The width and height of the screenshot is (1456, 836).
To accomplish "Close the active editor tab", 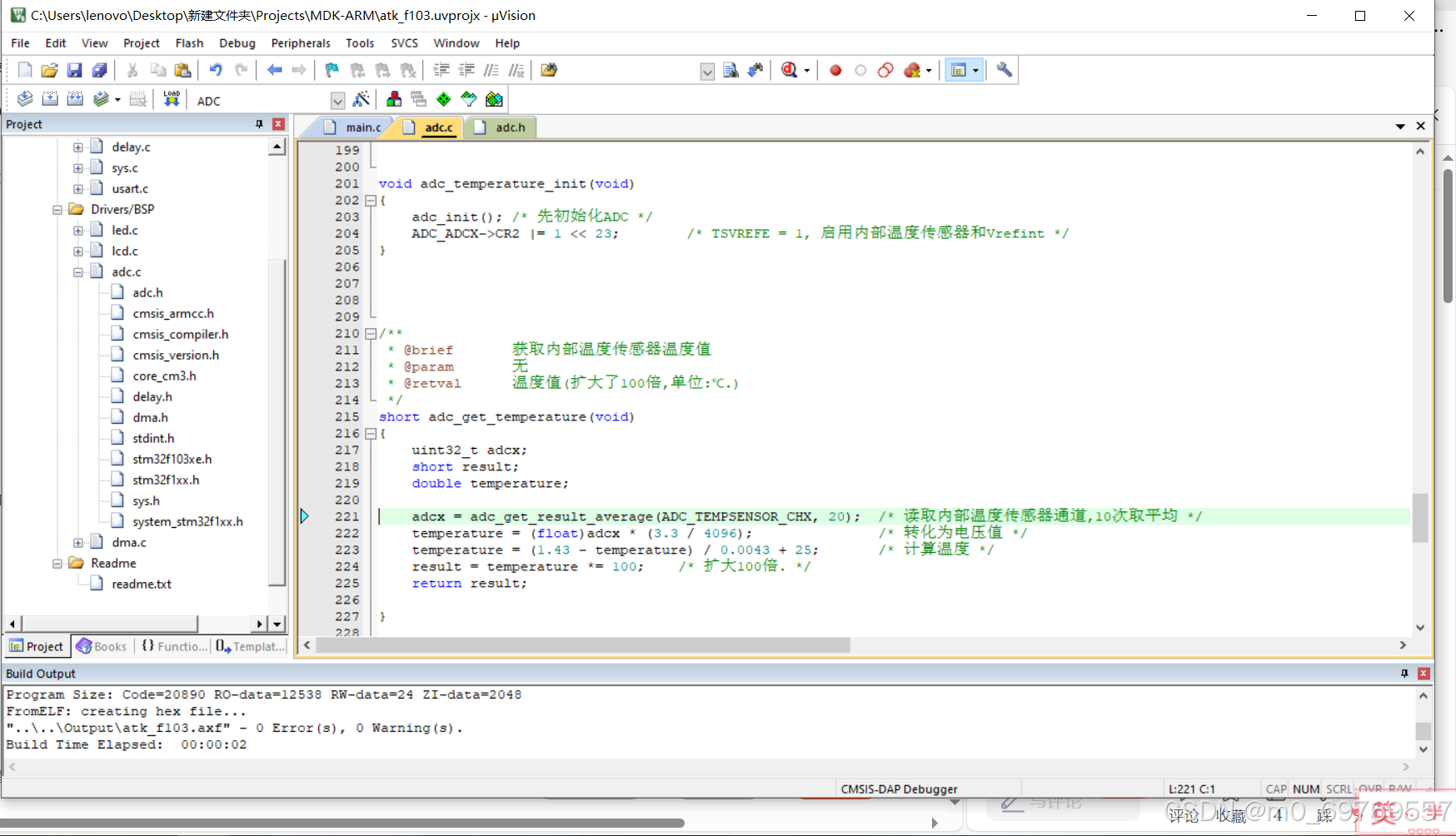I will click(x=1421, y=127).
